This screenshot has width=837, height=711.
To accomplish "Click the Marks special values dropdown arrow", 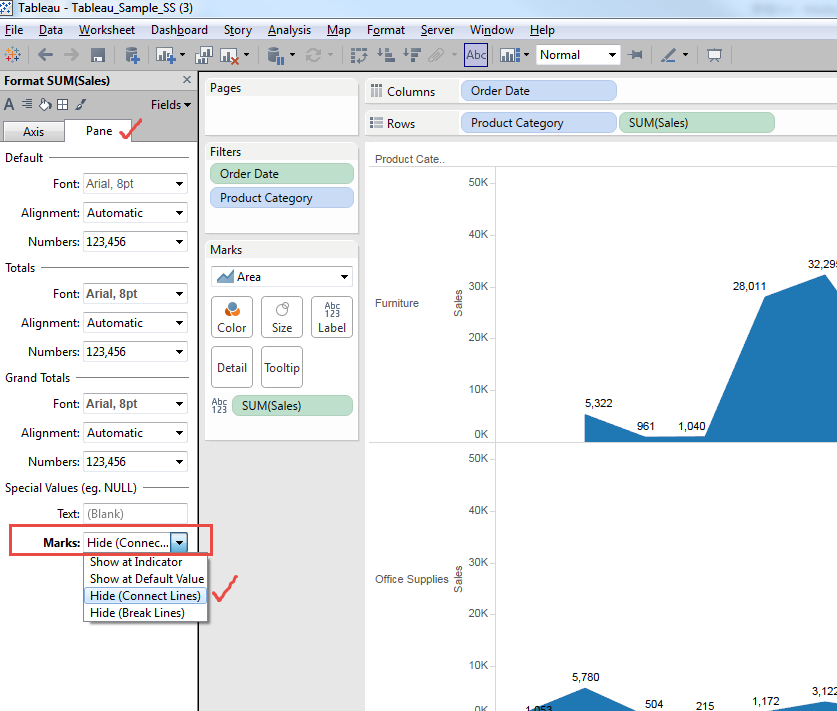I will [179, 542].
